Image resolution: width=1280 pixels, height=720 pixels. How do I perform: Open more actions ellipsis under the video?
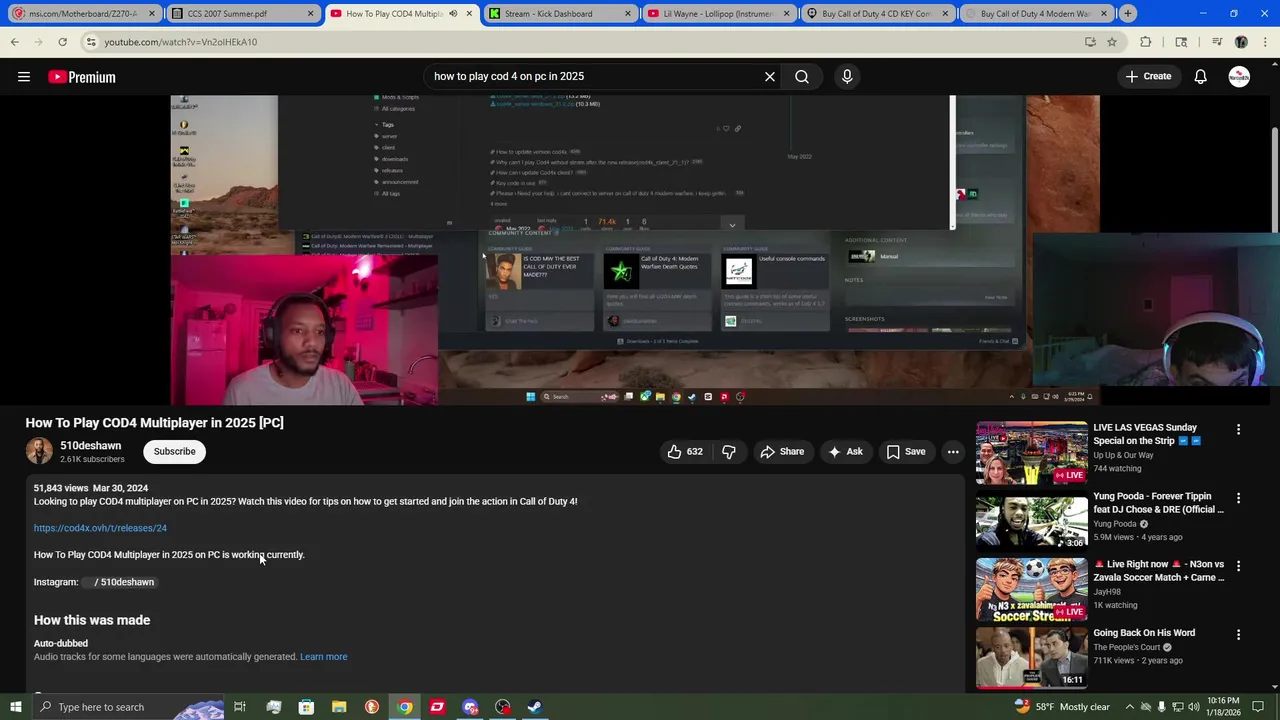[953, 452]
